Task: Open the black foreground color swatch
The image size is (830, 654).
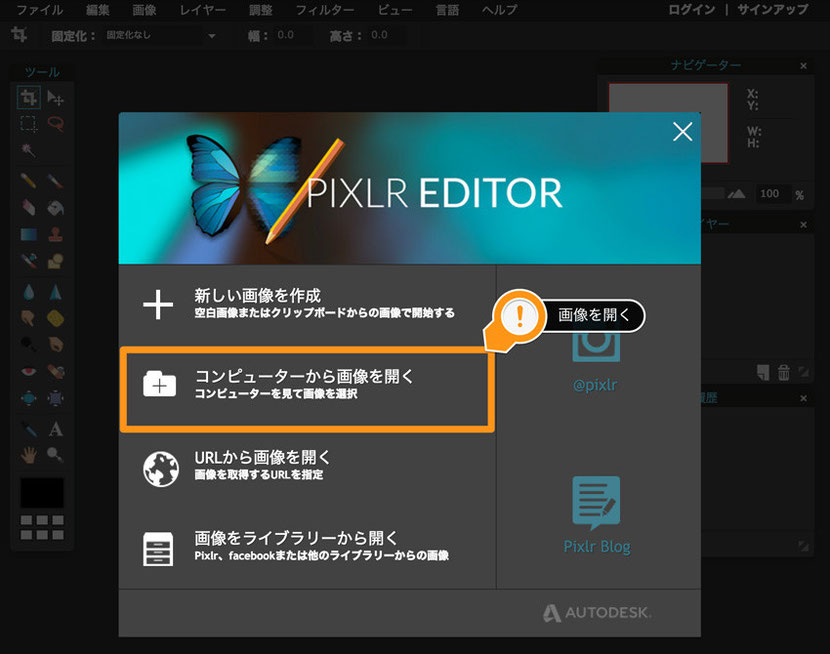Action: pos(42,493)
